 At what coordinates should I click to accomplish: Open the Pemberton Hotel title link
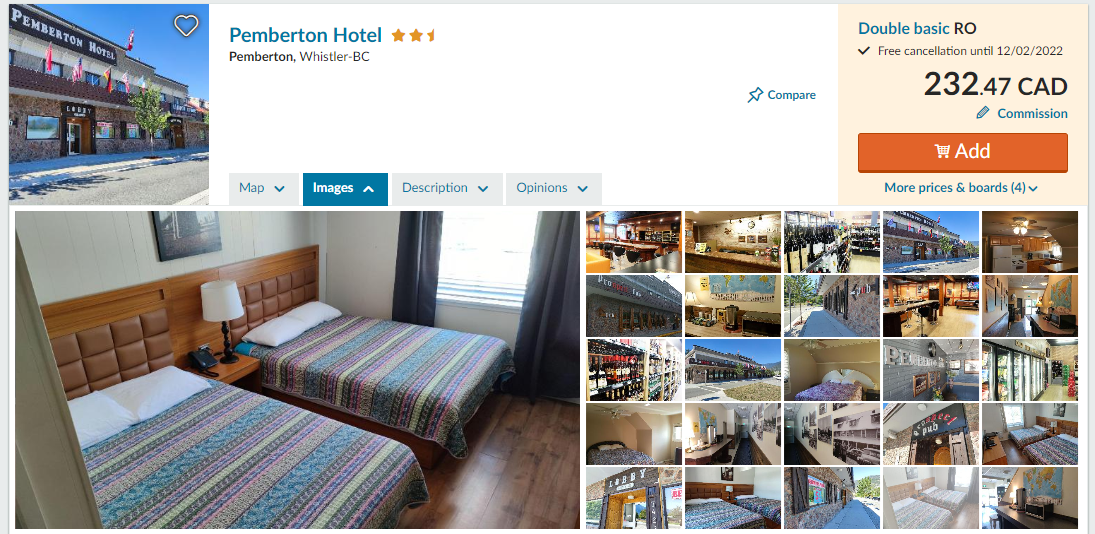(x=305, y=35)
